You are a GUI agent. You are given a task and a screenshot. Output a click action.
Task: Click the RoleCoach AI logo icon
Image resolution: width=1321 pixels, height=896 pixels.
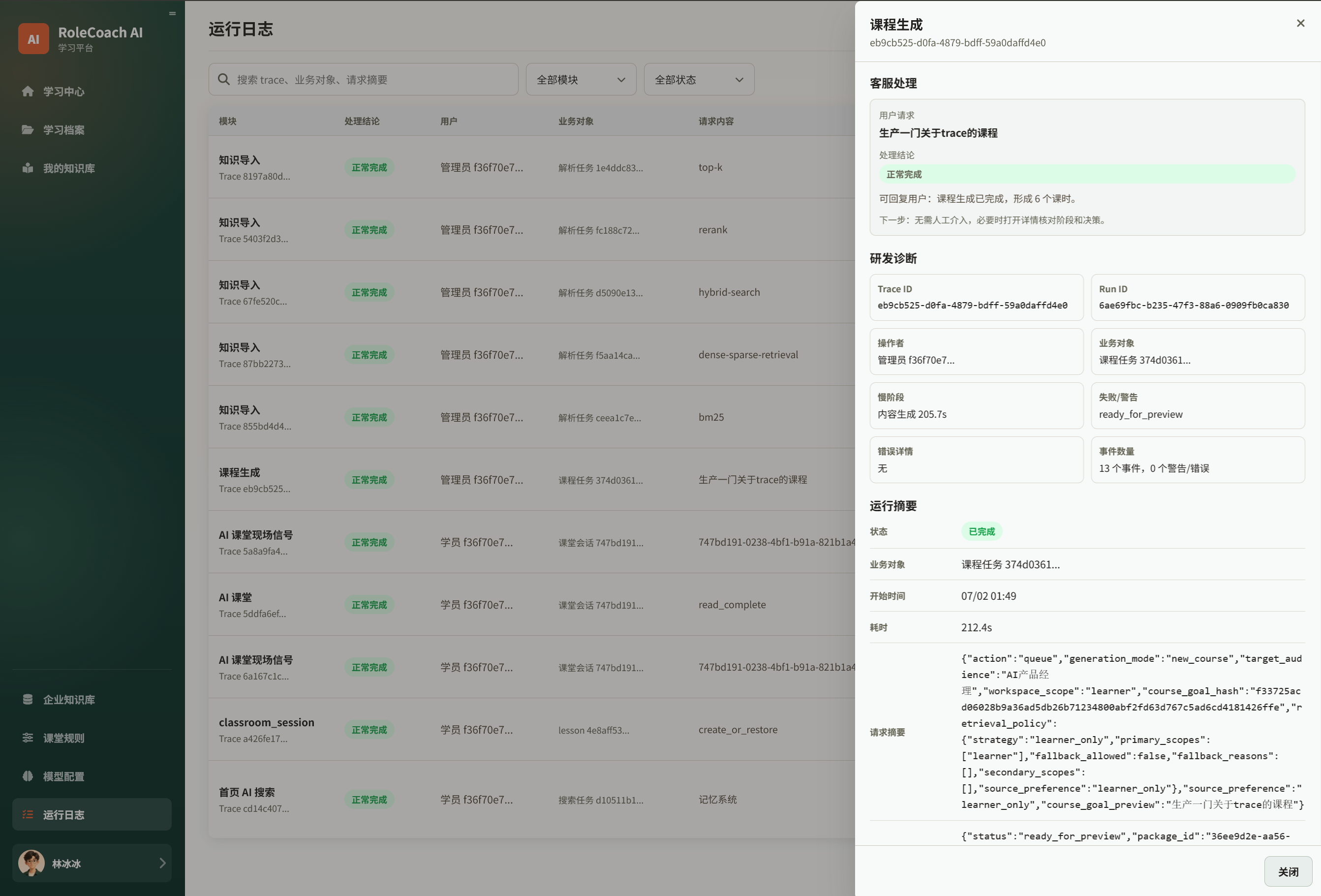click(33, 39)
